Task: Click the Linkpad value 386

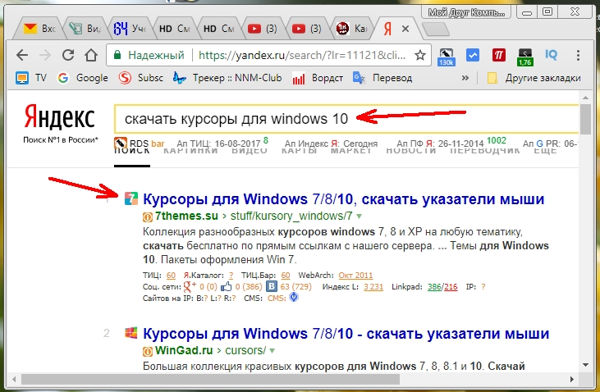Action: tap(434, 287)
